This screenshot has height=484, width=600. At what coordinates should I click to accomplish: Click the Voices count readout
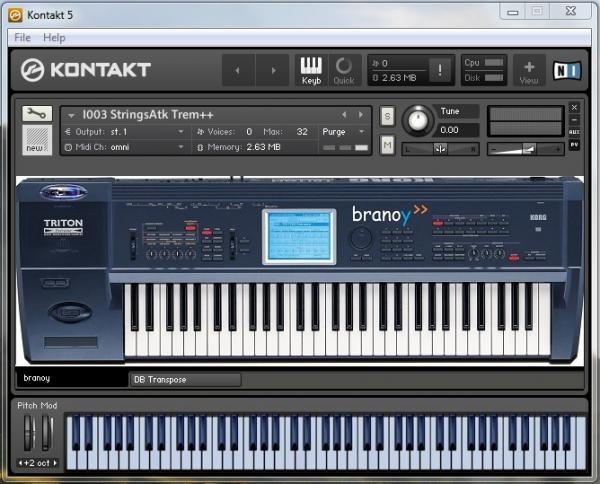(249, 132)
